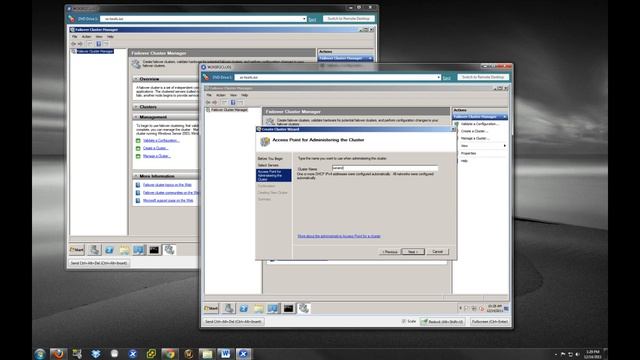Viewport: 640px width, 360px height.
Task: Open Action menu in front Failover Cluster Manager
Action: tap(220, 95)
